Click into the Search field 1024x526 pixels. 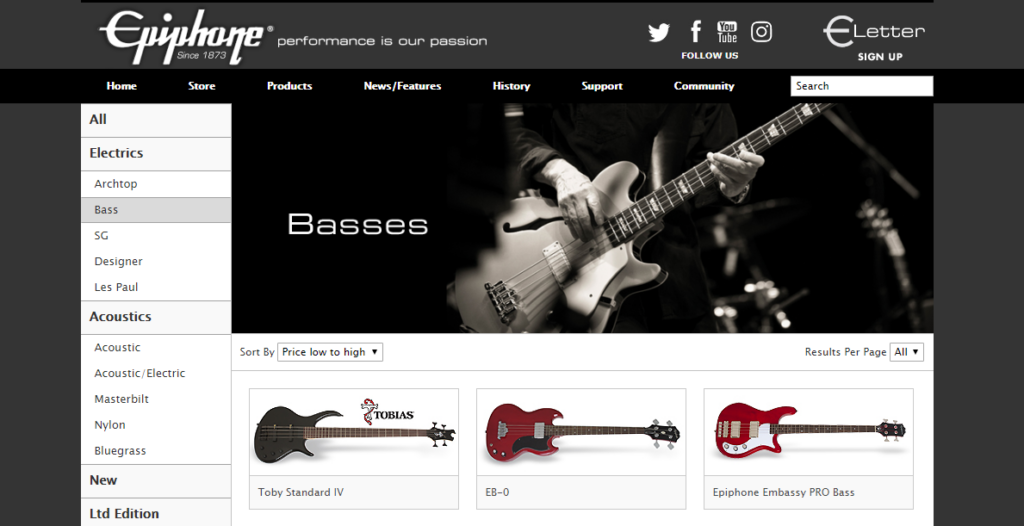(x=861, y=86)
